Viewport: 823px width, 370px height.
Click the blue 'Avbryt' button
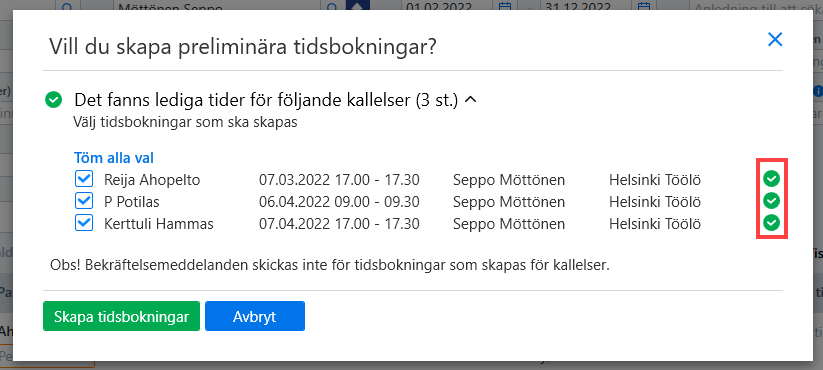click(255, 316)
